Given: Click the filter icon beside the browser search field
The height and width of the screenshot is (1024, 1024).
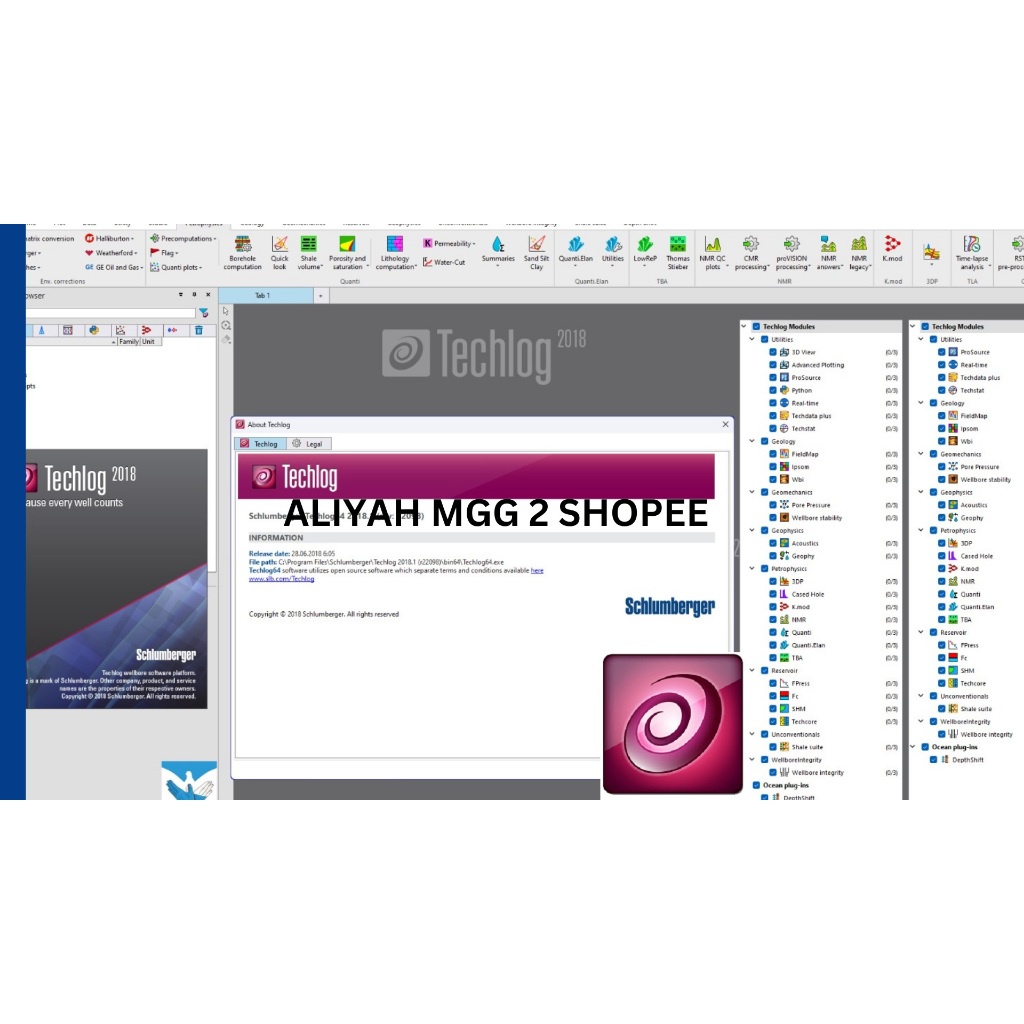Looking at the screenshot, I should pyautogui.click(x=204, y=313).
